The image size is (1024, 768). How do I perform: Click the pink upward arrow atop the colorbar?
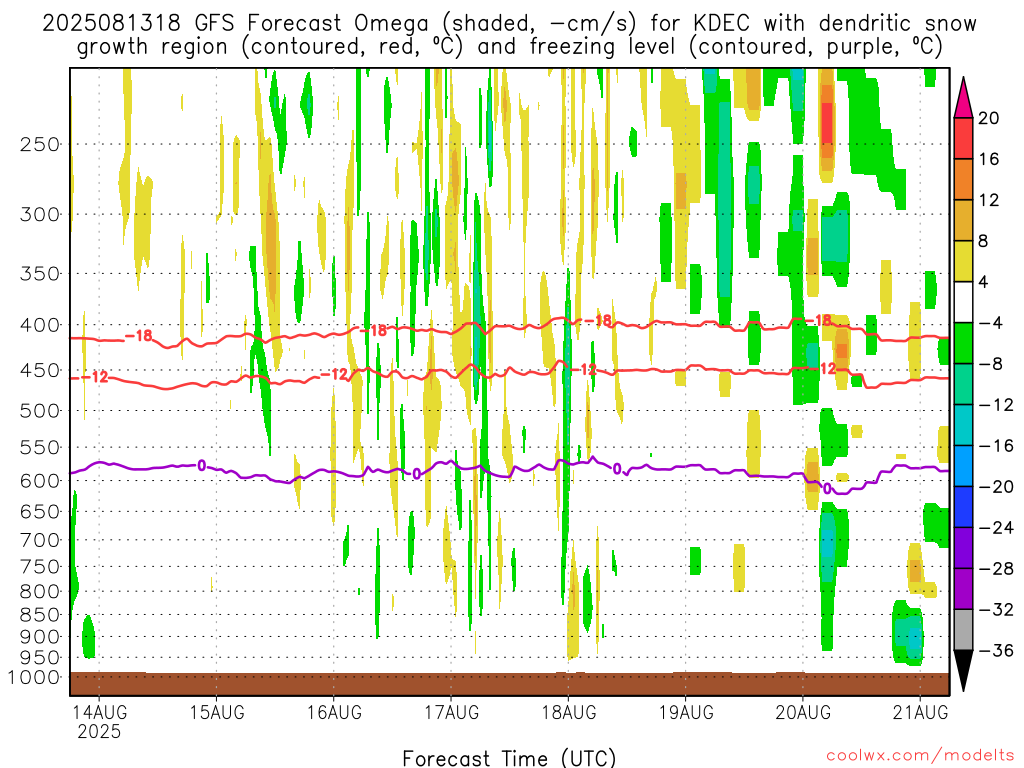click(x=963, y=98)
